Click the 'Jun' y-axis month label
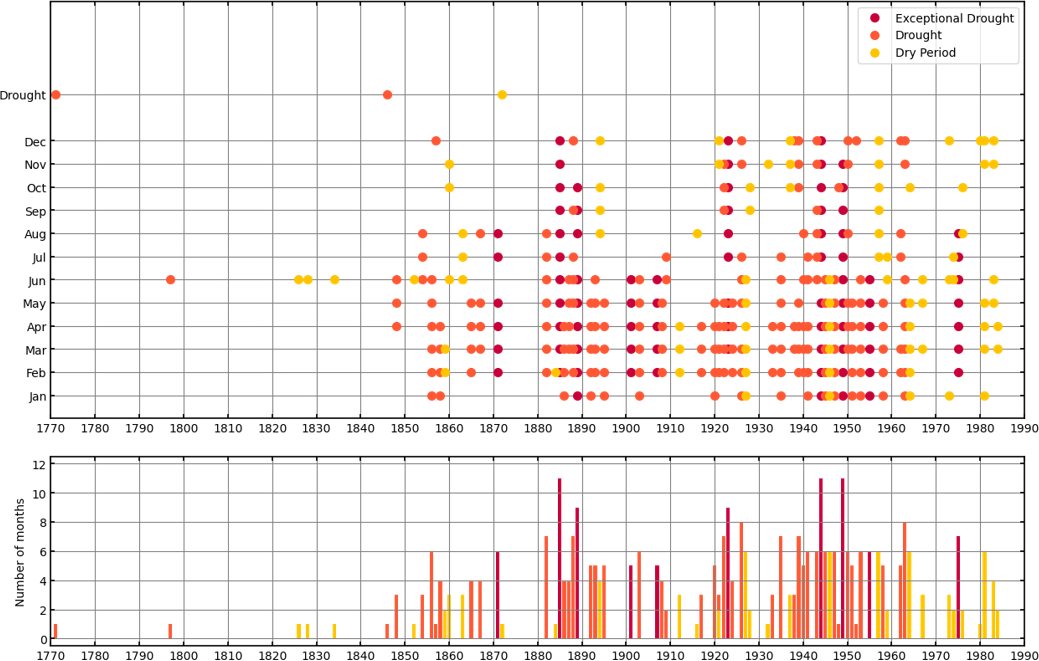Screen dimensions: 1039x661 pyautogui.click(x=36, y=280)
